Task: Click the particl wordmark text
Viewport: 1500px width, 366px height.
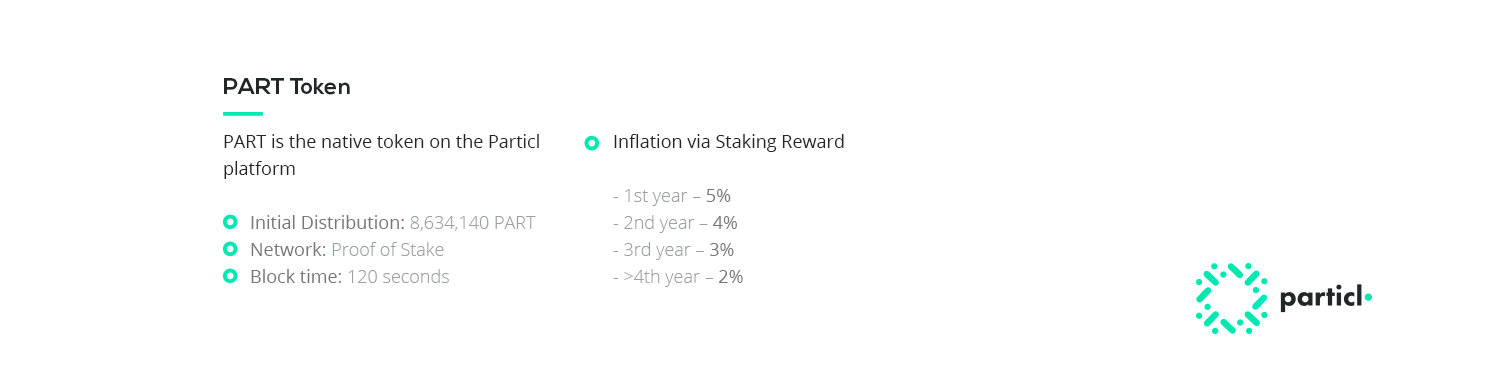Action: coord(1321,298)
